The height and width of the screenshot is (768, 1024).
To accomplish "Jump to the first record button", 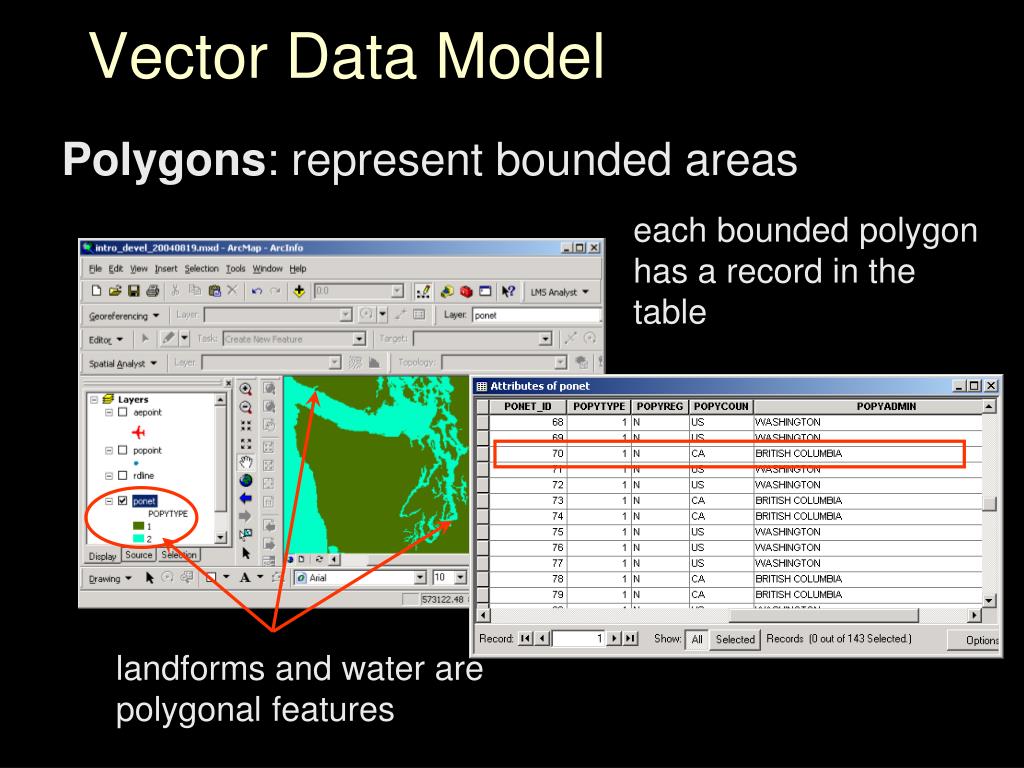I will pyautogui.click(x=525, y=639).
